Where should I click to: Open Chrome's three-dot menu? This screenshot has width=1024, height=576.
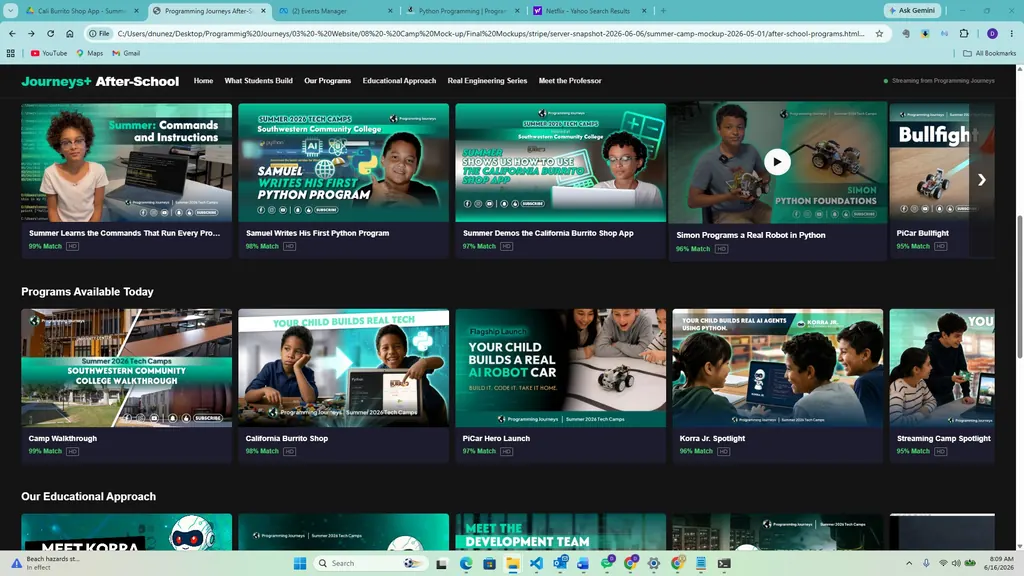1012,33
